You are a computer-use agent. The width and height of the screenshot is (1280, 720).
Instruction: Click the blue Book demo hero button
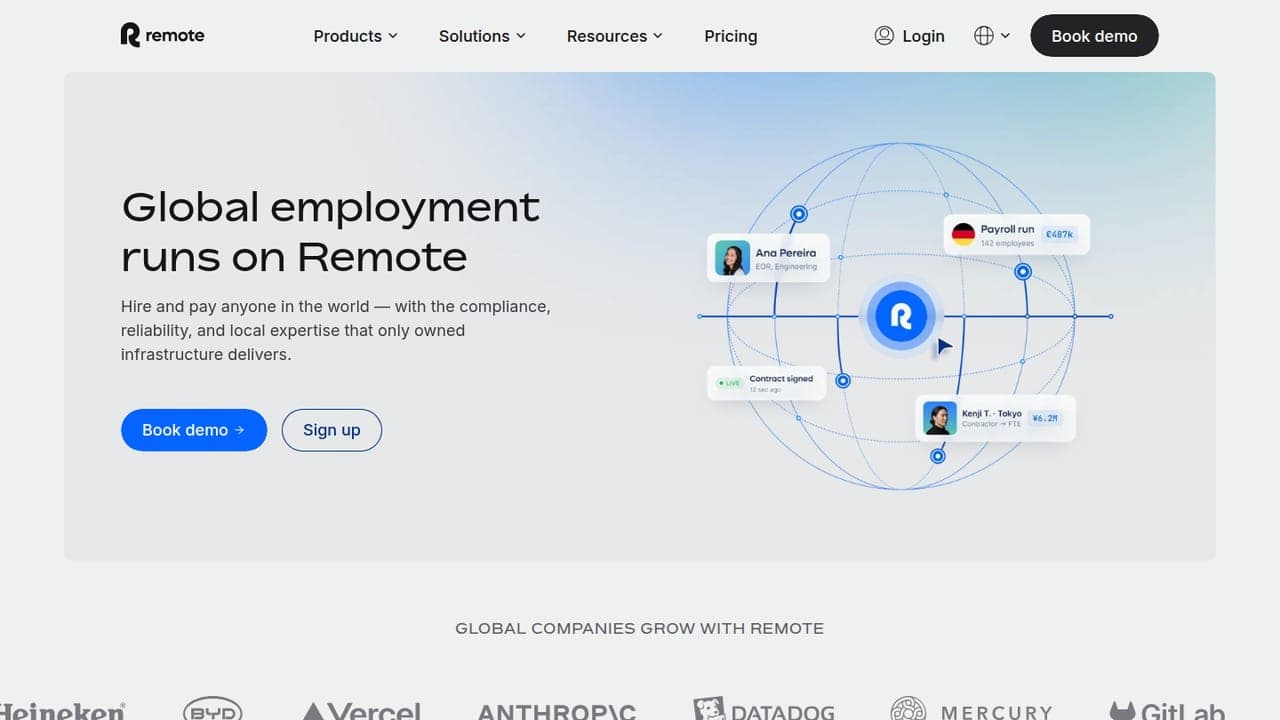coord(194,430)
